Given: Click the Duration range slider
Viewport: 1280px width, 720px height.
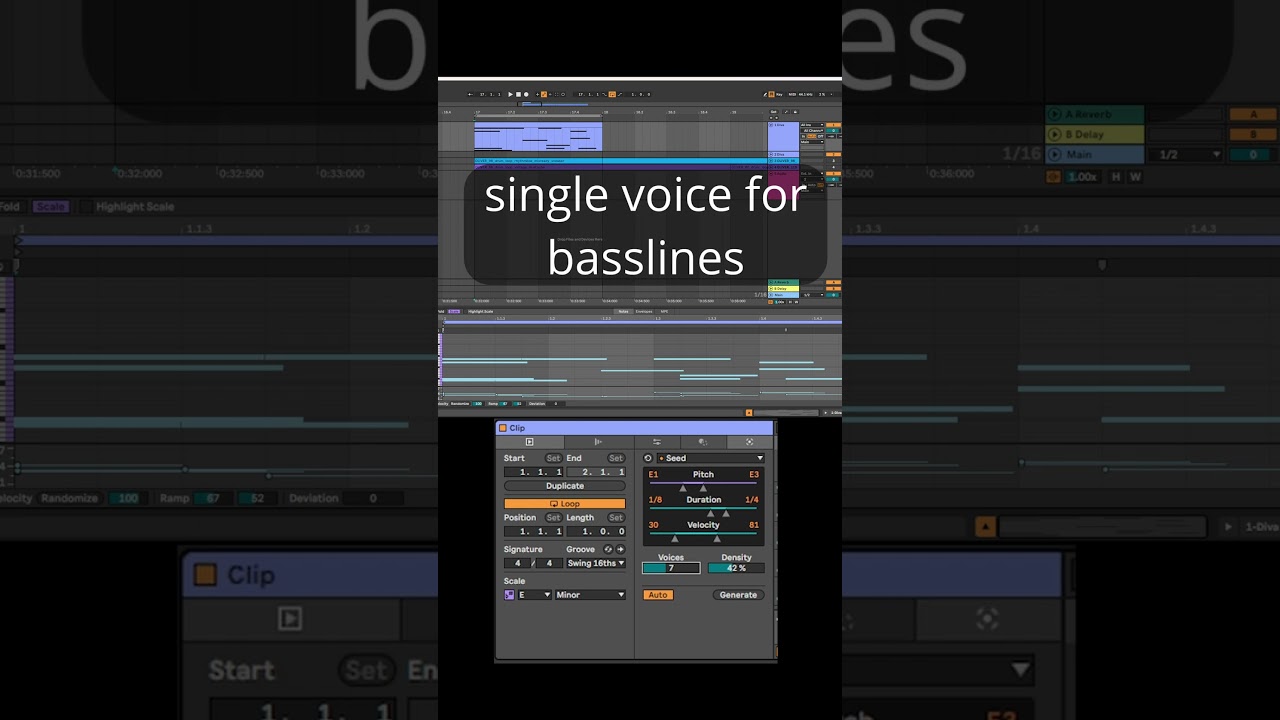Looking at the screenshot, I should tap(704, 510).
